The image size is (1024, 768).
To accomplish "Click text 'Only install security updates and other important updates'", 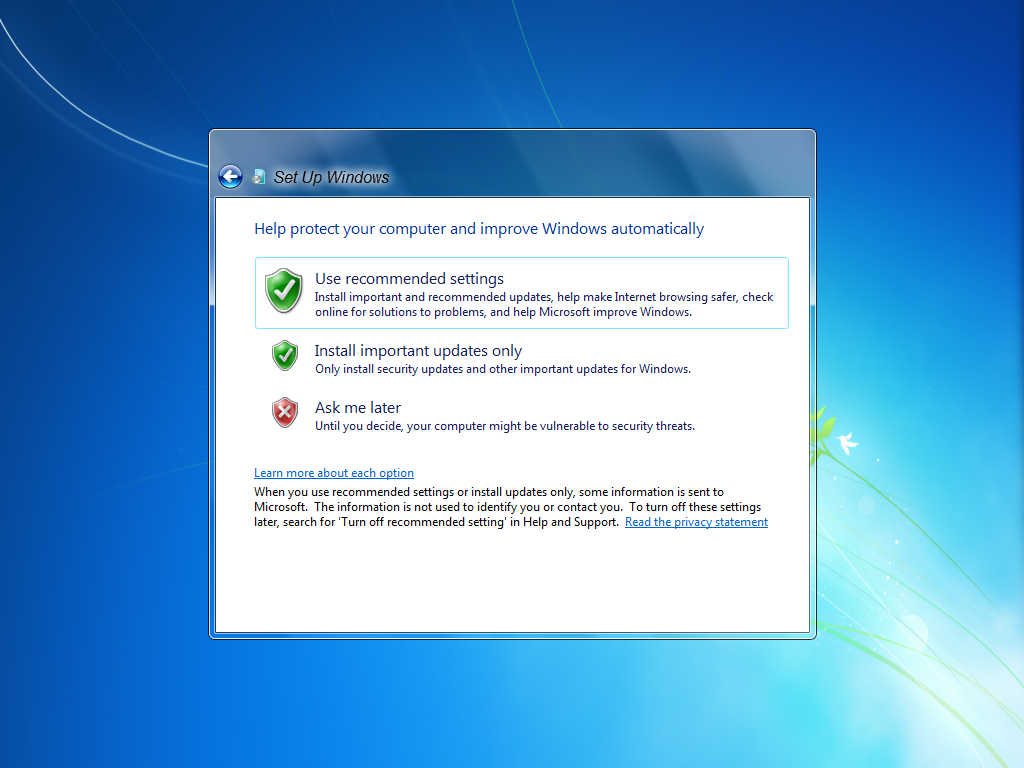I will coord(503,369).
